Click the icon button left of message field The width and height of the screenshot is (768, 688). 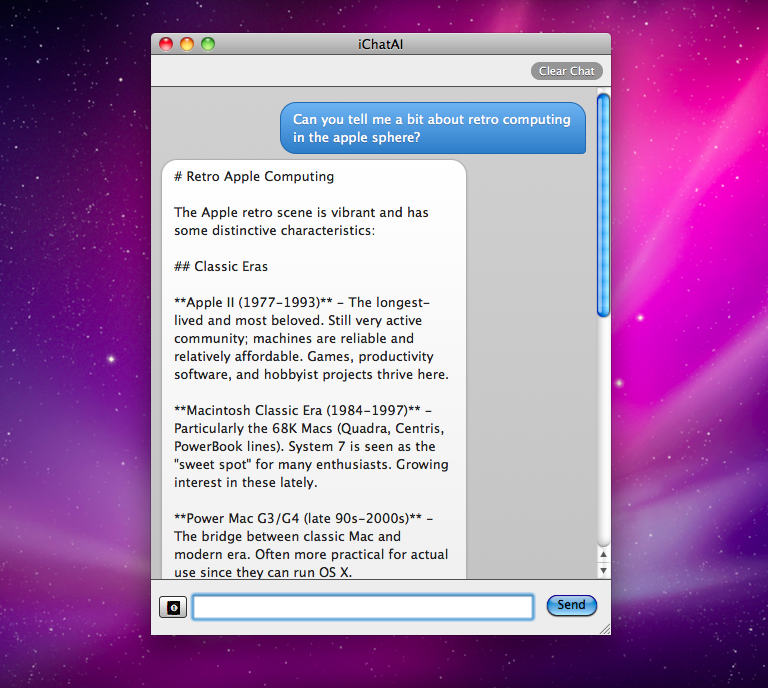coord(173,607)
